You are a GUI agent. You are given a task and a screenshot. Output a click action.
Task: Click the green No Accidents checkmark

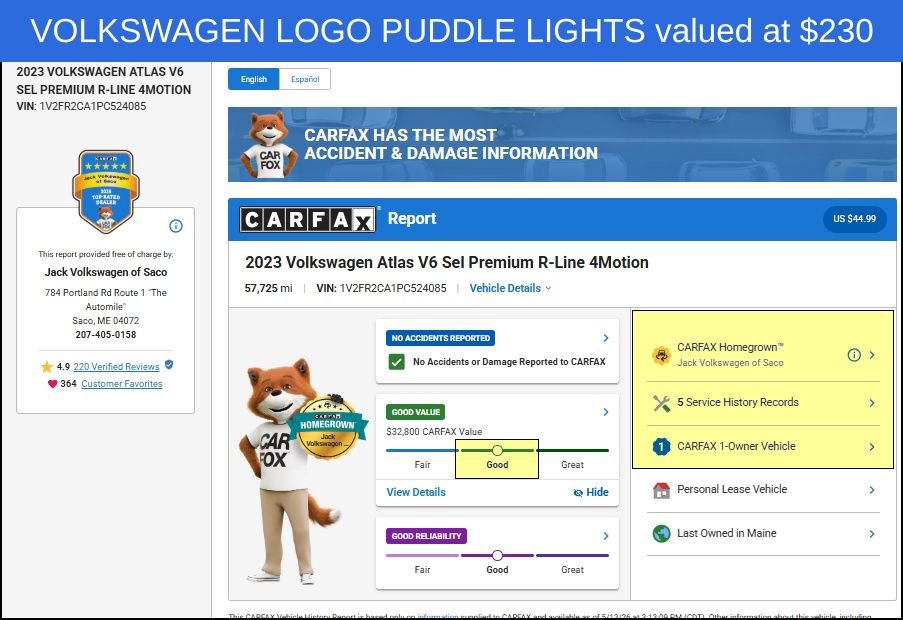[x=397, y=362]
